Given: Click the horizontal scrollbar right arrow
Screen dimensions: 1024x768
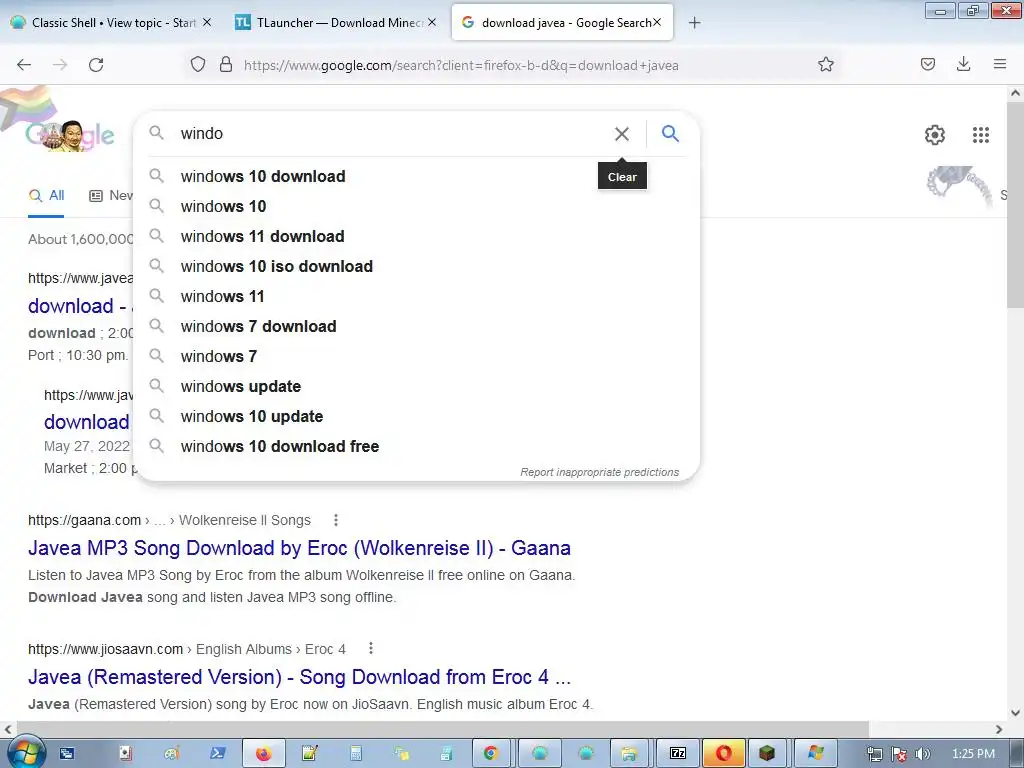Looking at the screenshot, I should click(x=999, y=729).
